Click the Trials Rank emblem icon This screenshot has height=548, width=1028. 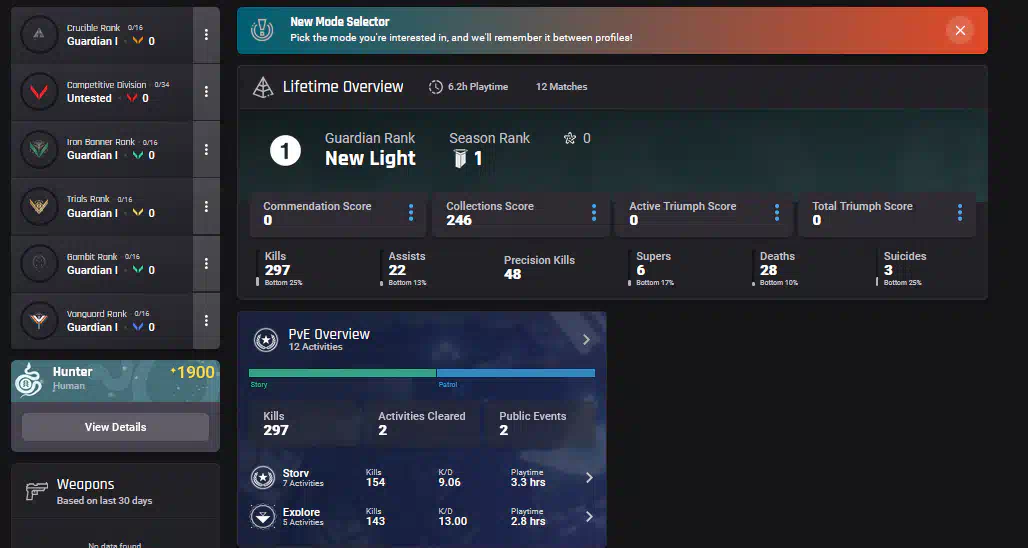coord(39,206)
